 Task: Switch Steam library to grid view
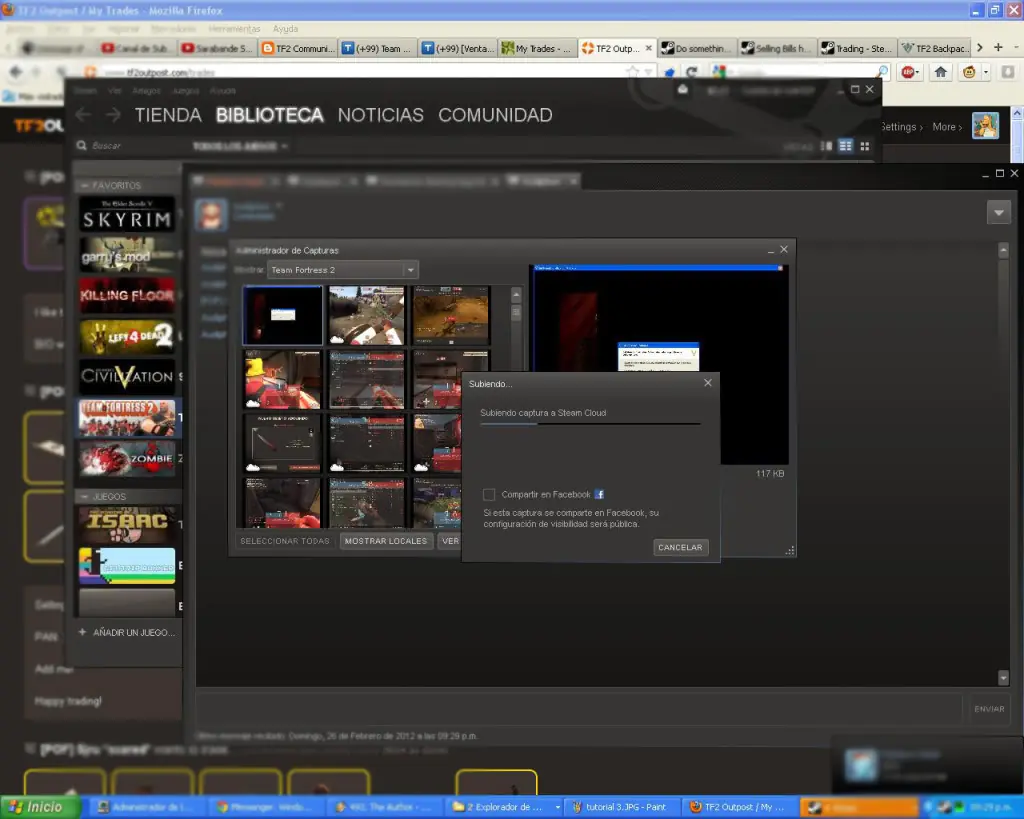click(x=865, y=146)
